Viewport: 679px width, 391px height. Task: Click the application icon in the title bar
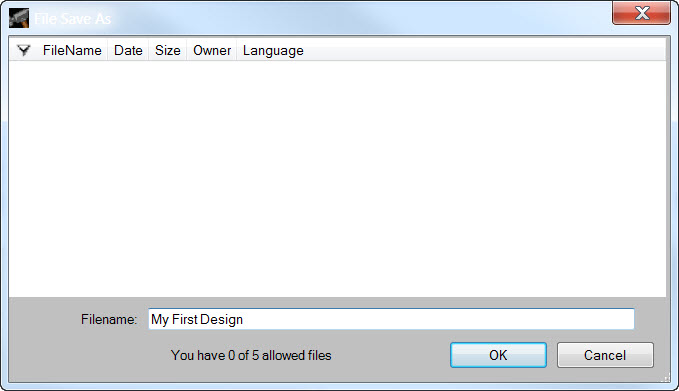pos(19,18)
